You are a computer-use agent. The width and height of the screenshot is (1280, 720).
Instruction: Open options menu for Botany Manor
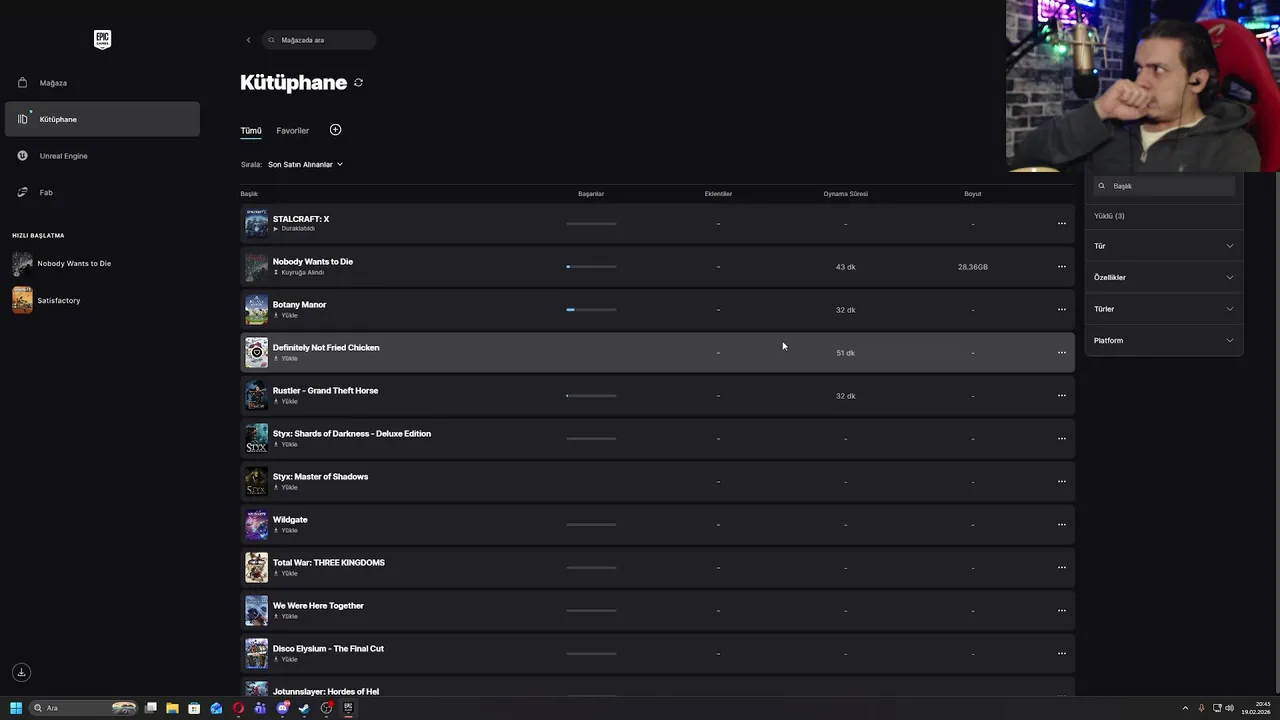1061,310
